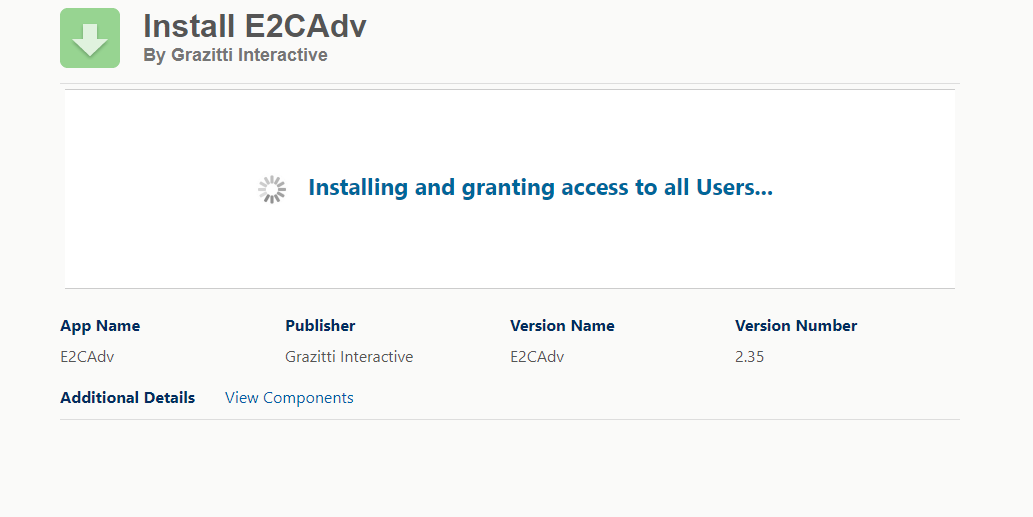Click the 'Version Name' label

pyautogui.click(x=562, y=326)
